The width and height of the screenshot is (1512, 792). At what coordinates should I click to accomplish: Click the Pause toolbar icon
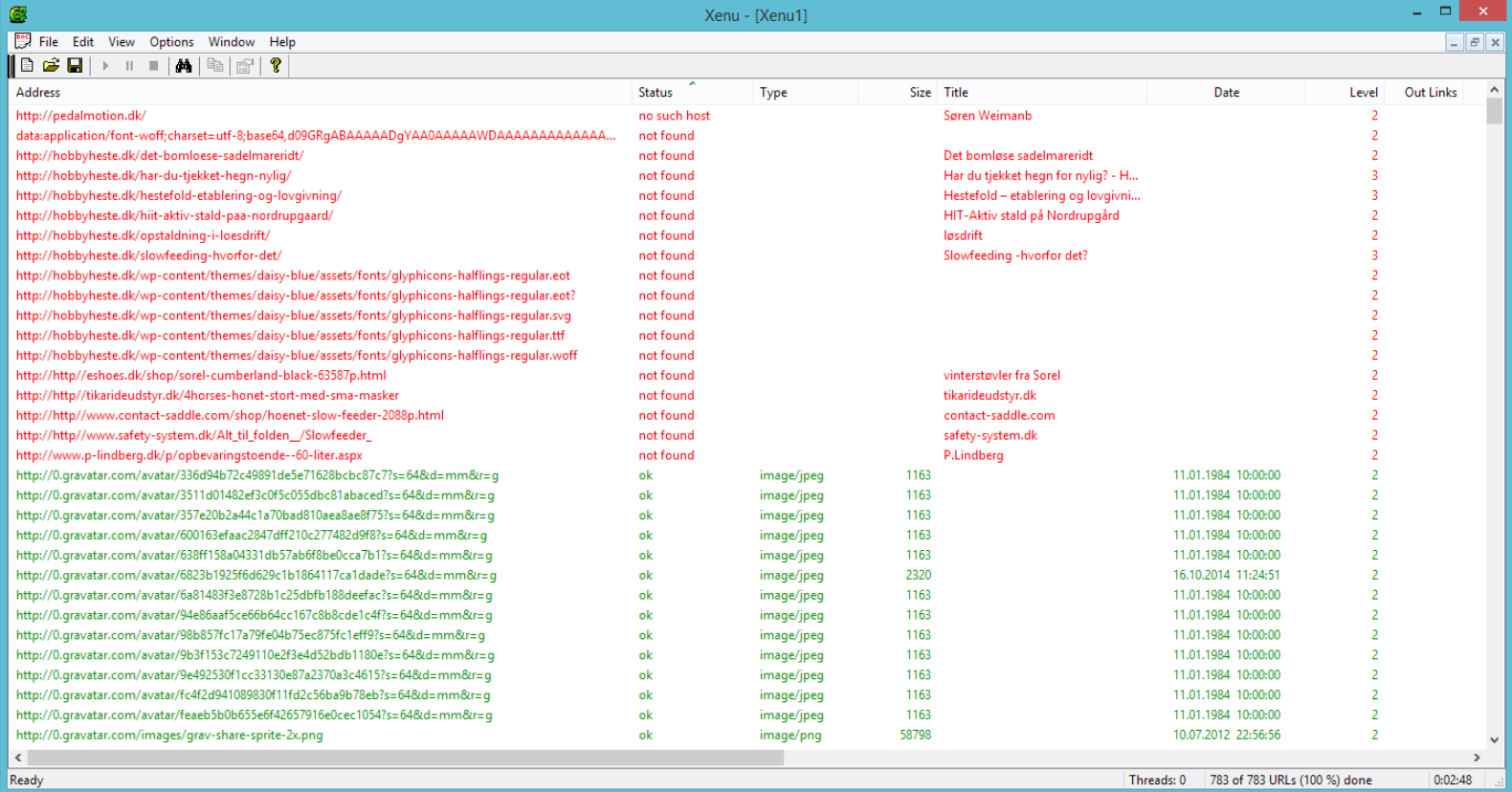click(129, 66)
